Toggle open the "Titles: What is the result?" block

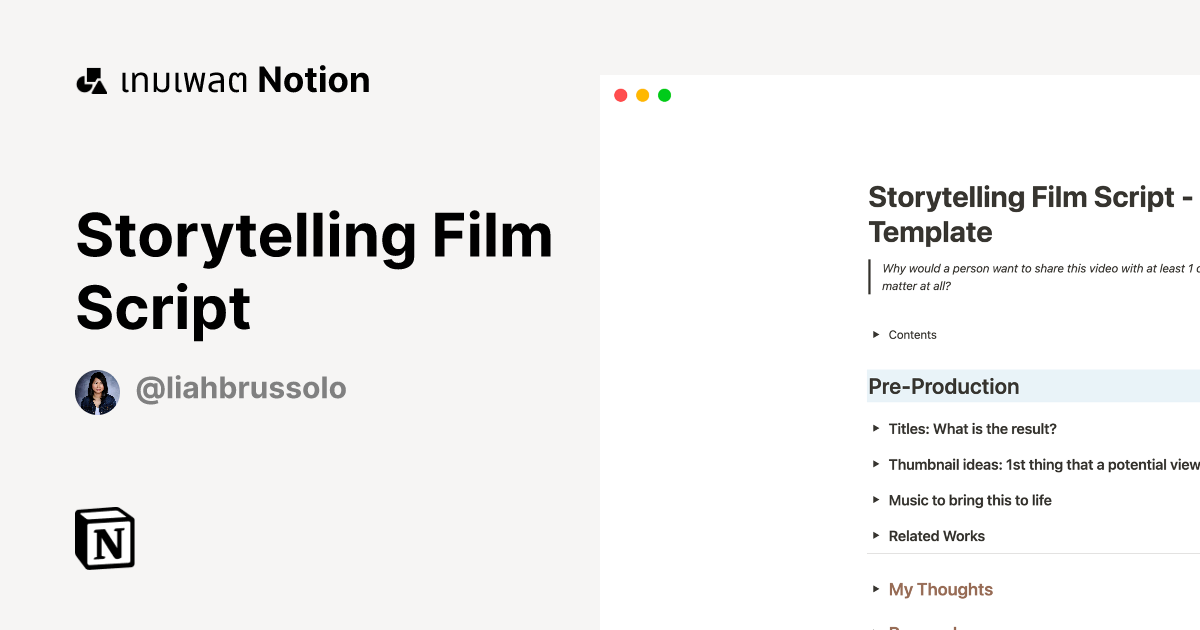click(x=874, y=429)
